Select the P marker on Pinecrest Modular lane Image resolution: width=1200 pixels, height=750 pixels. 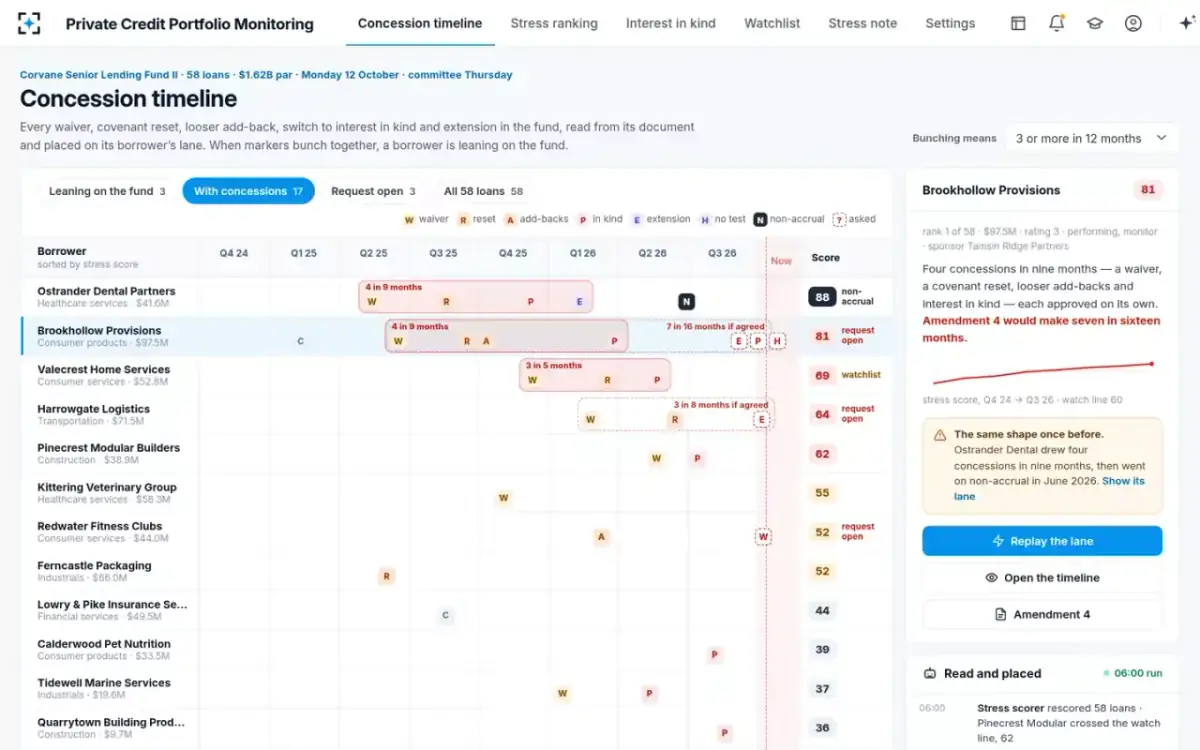point(697,458)
